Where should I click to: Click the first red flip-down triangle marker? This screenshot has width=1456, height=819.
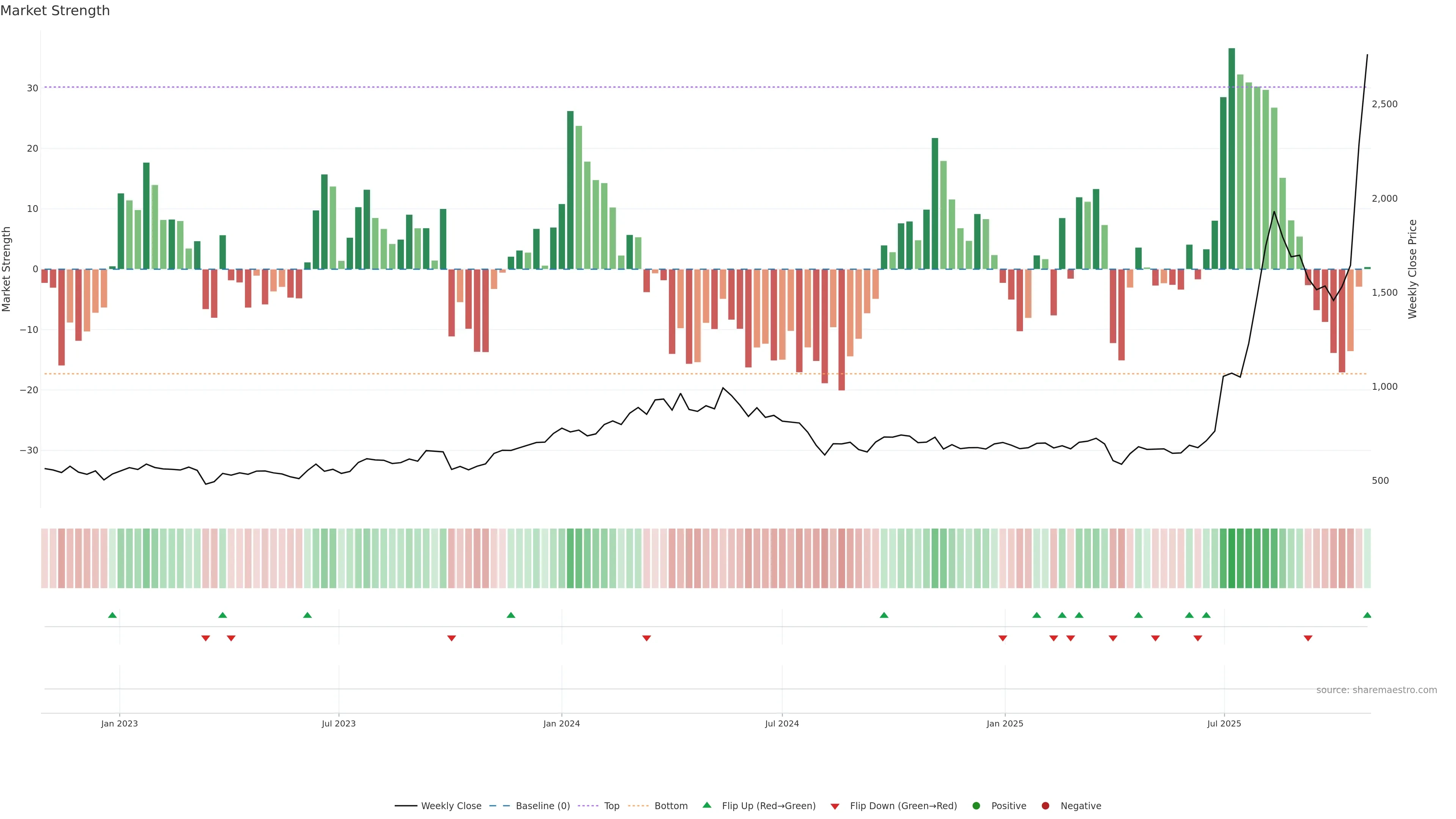(x=206, y=638)
